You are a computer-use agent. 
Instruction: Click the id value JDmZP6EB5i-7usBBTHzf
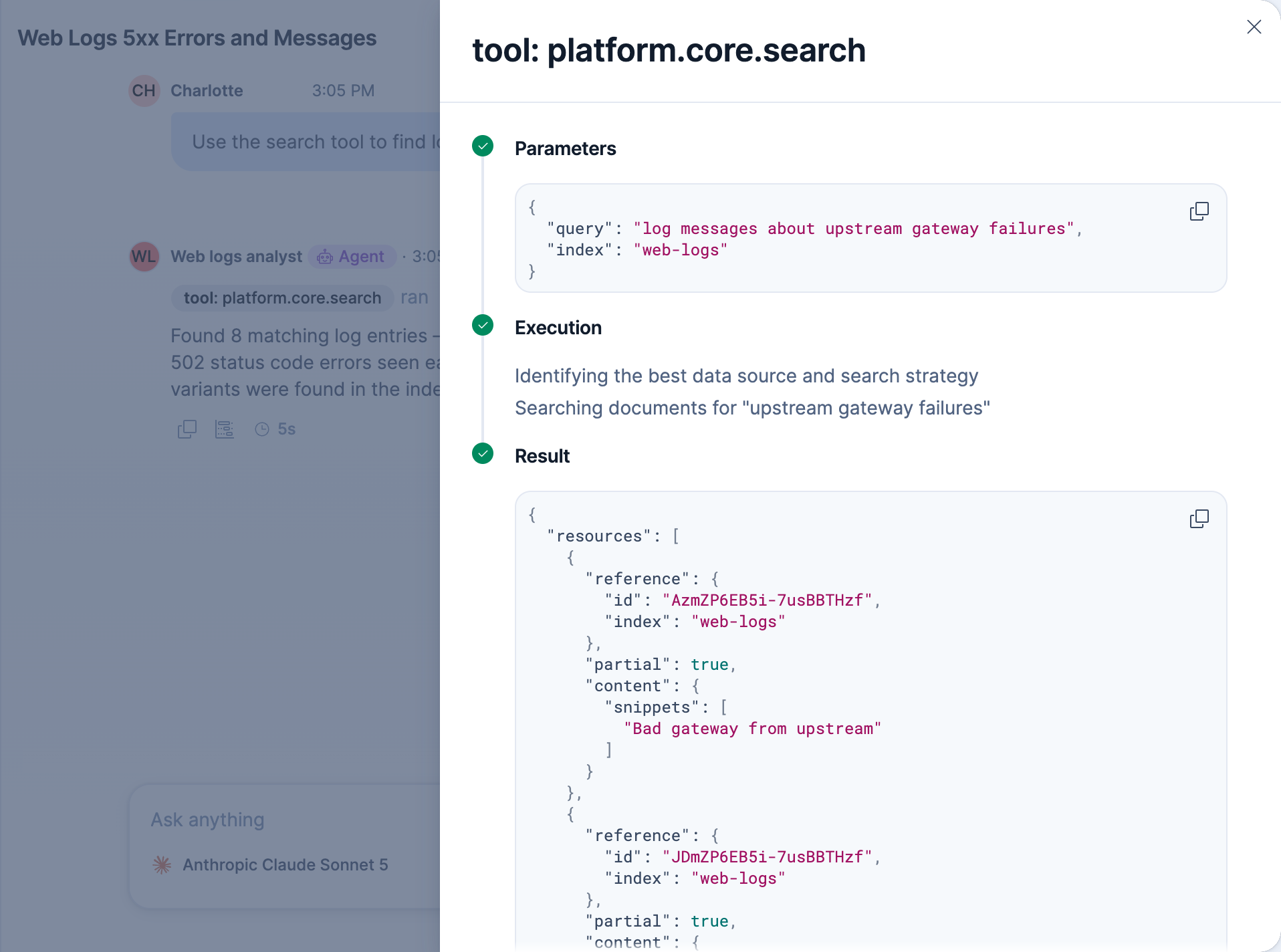[x=767, y=857]
